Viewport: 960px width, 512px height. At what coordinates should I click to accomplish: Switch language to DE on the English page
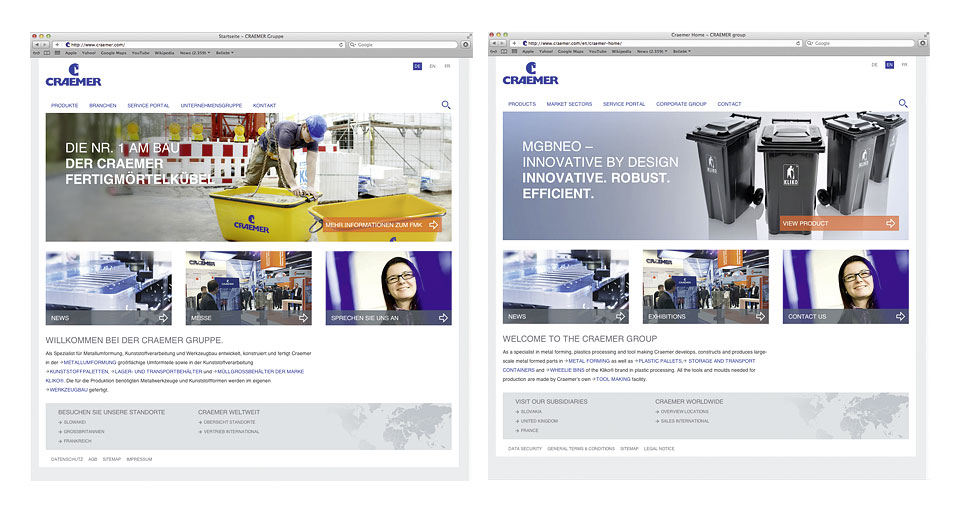pos(874,64)
